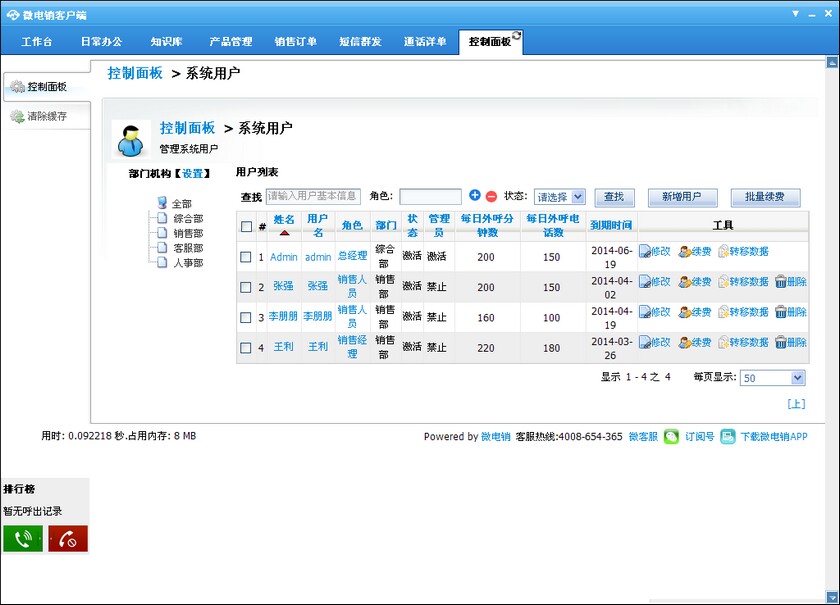Viewport: 840px width, 605px height.
Task: Click the 微客服 link in footer
Action: point(643,437)
